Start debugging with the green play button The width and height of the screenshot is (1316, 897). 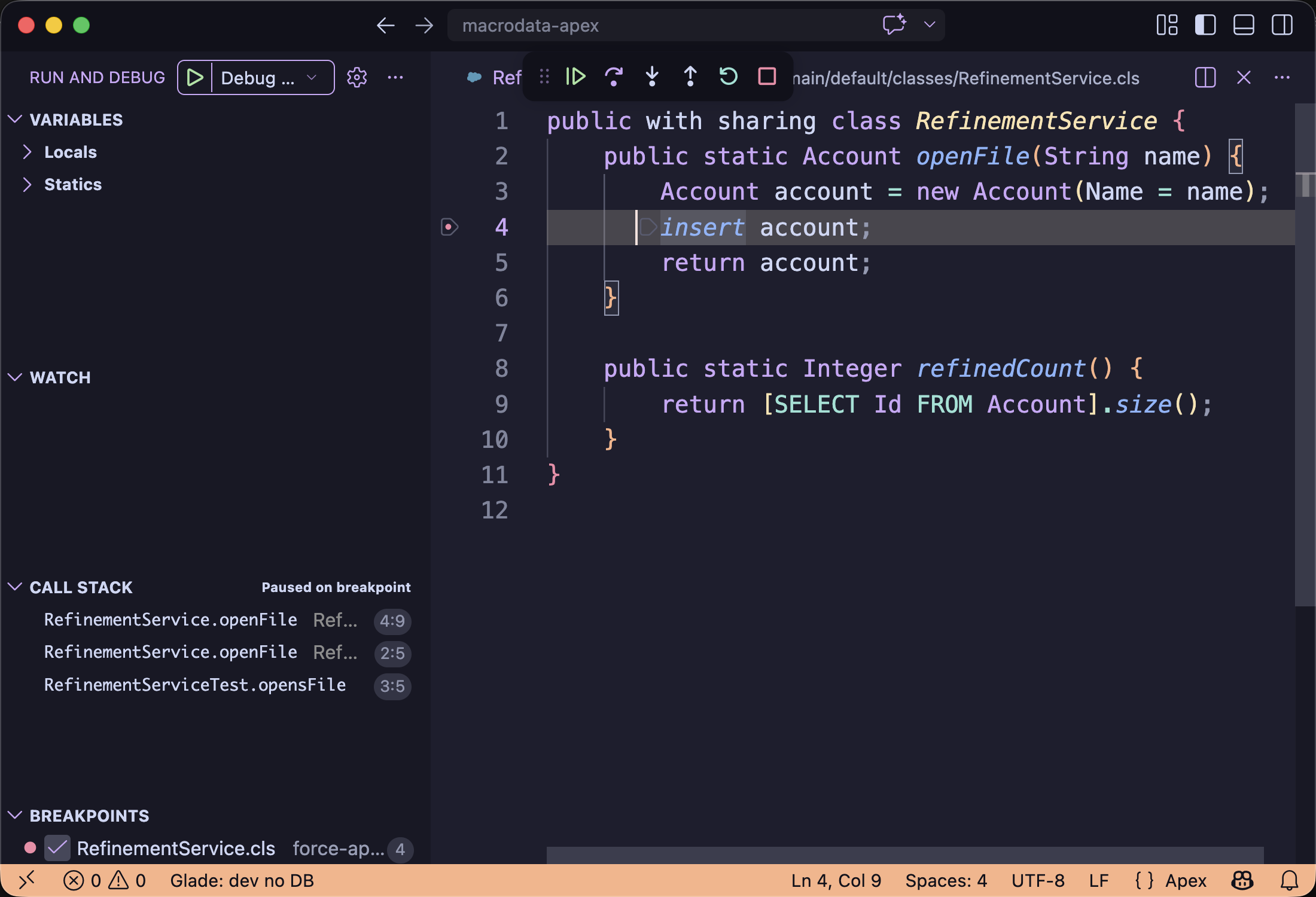pyautogui.click(x=195, y=78)
